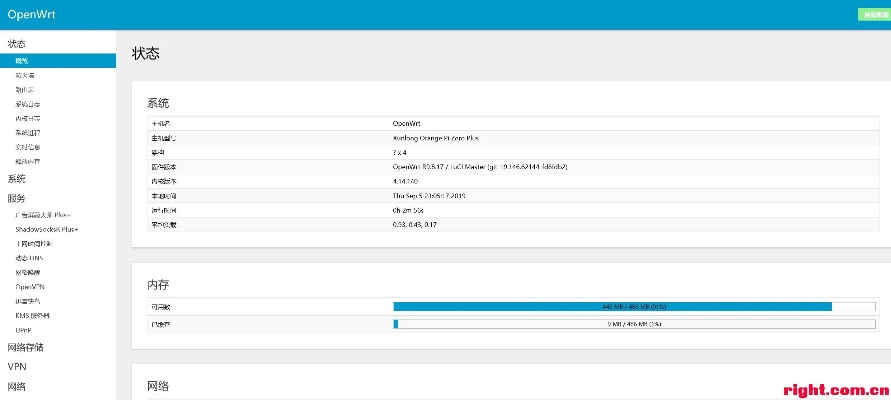Expand the VPN menu in sidebar
The height and width of the screenshot is (400, 891).
tap(17, 367)
